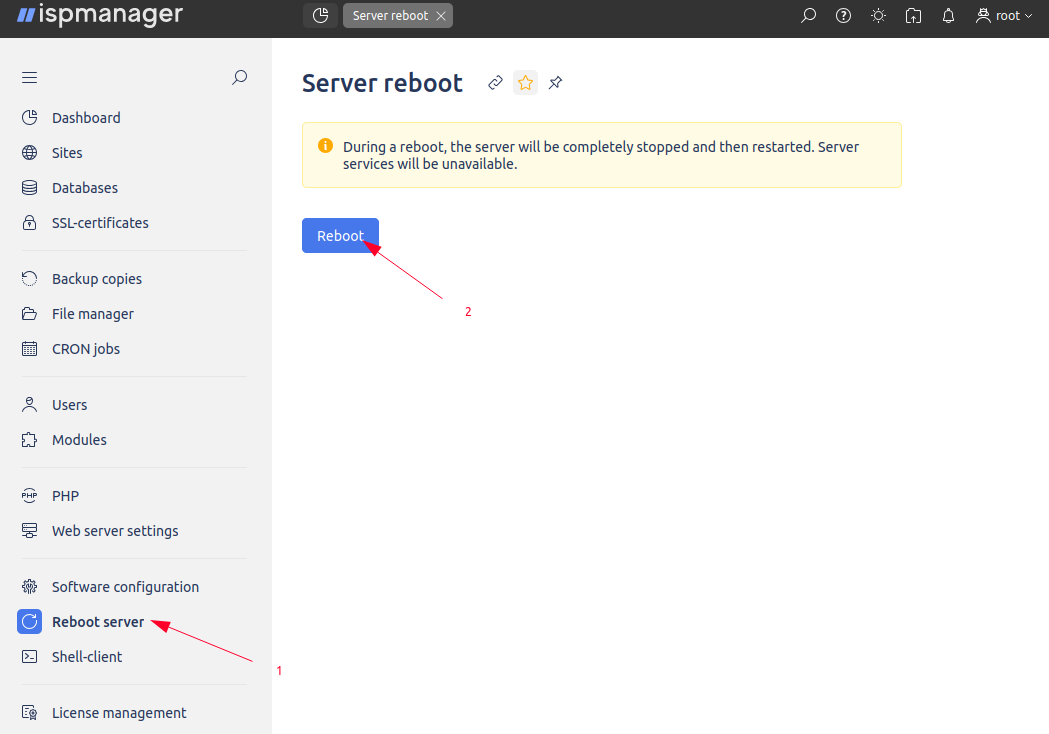Toggle the favorite star icon
This screenshot has width=1049, height=734.
[x=525, y=83]
